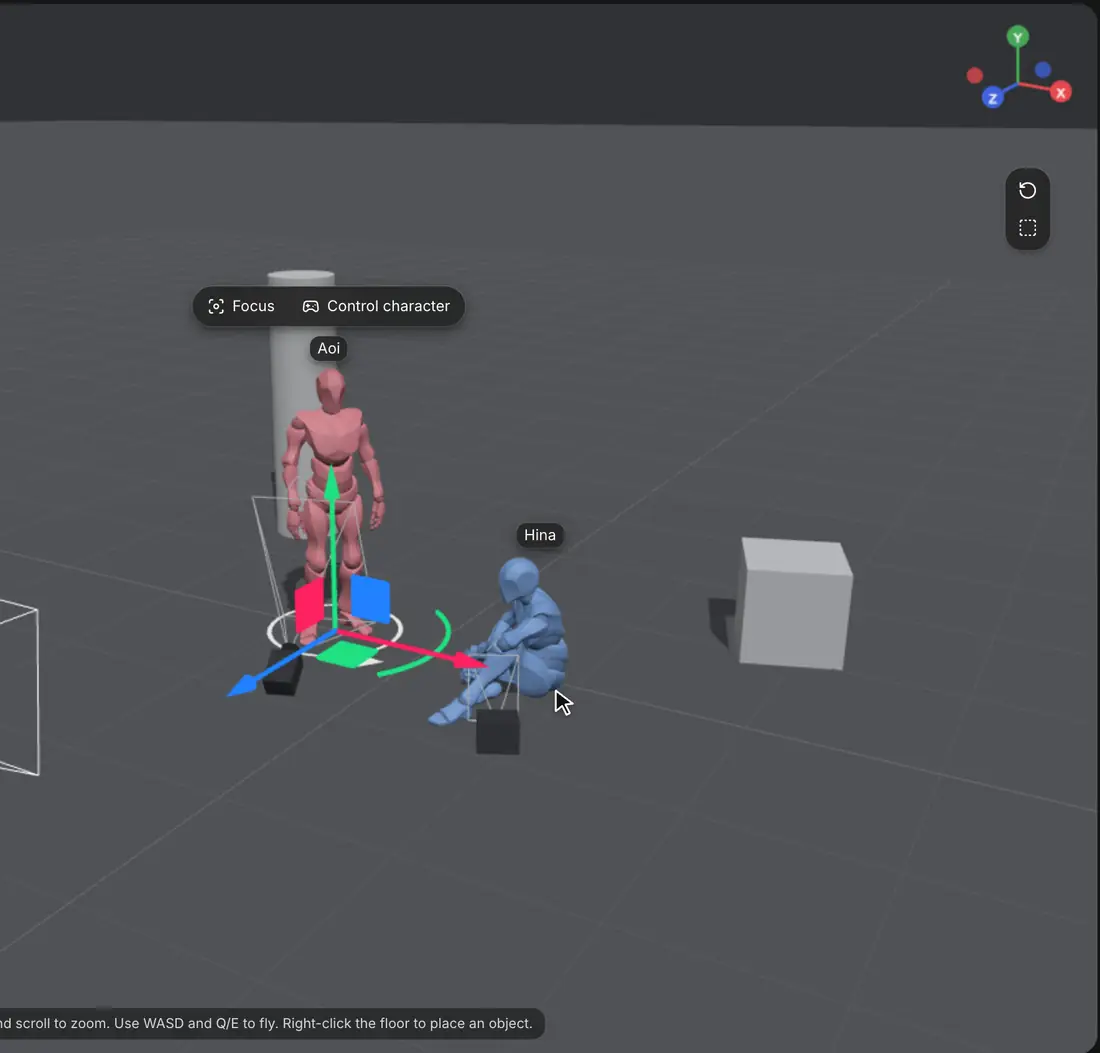This screenshot has height=1053, width=1100.
Task: Click the green floor plane handle on the gizmo
Action: pos(347,654)
